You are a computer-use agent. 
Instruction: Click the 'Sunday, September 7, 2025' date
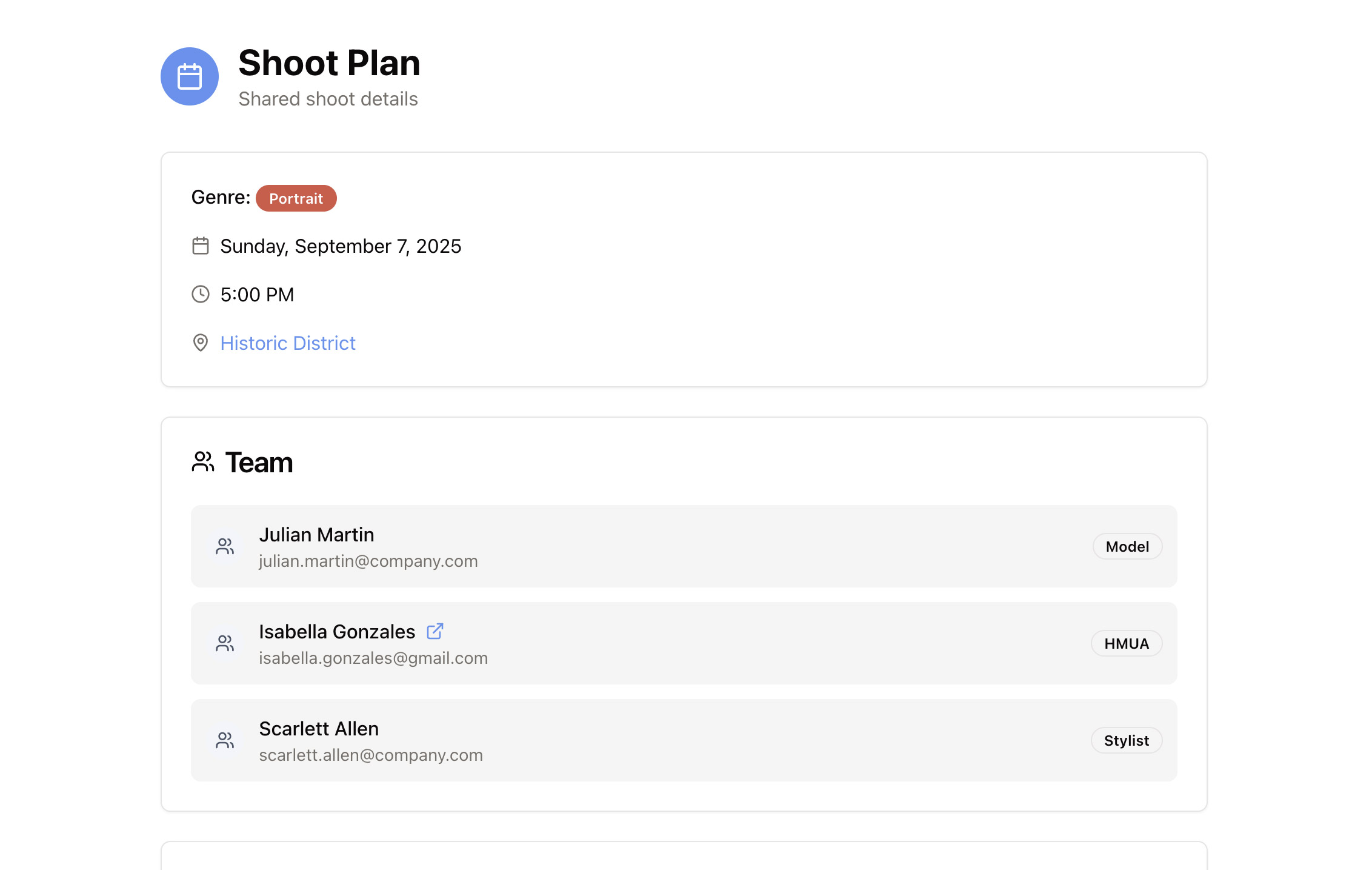(341, 246)
